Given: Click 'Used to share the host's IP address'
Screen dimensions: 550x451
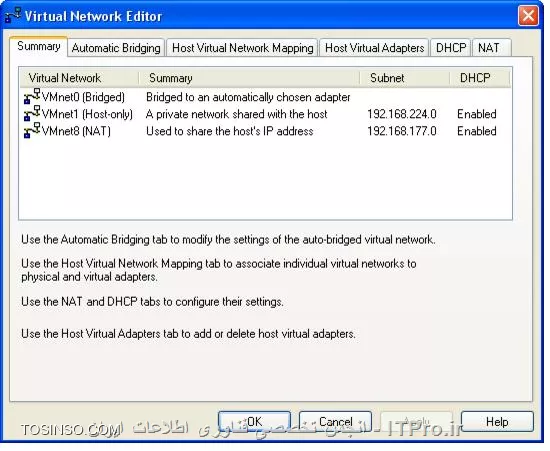Looking at the screenshot, I should tap(229, 131).
